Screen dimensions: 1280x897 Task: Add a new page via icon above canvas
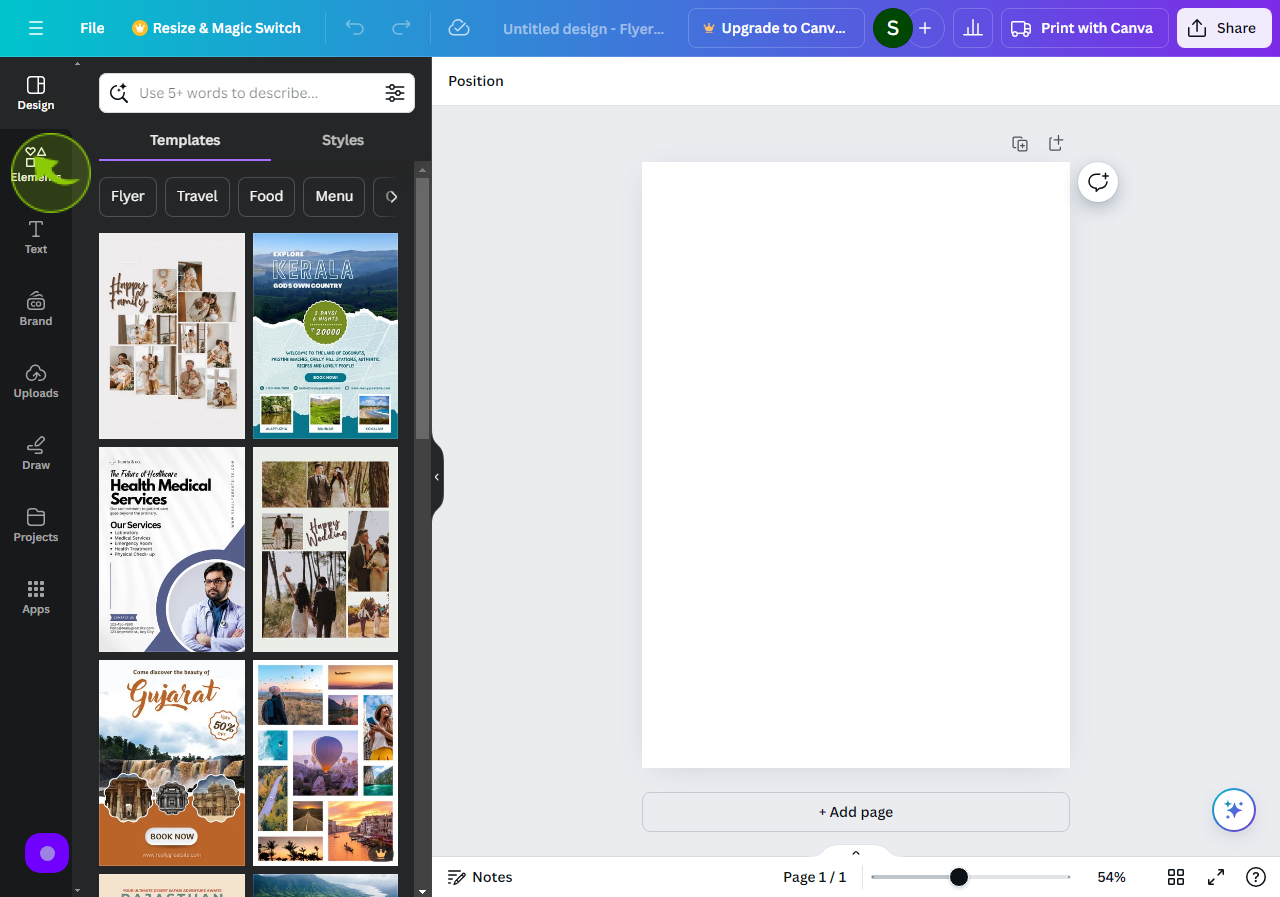(1056, 144)
